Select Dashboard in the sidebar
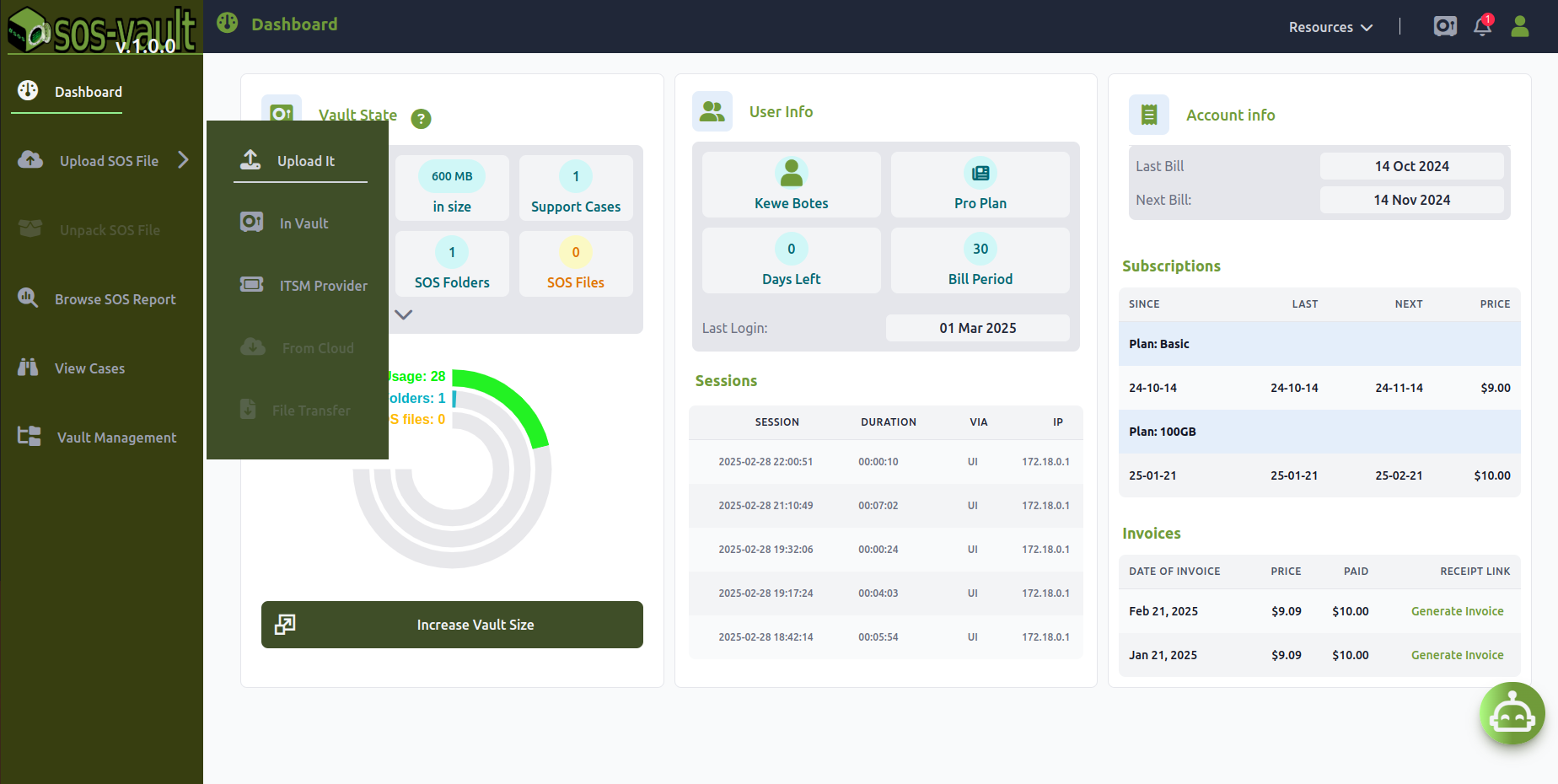This screenshot has width=1558, height=784. (x=72, y=92)
